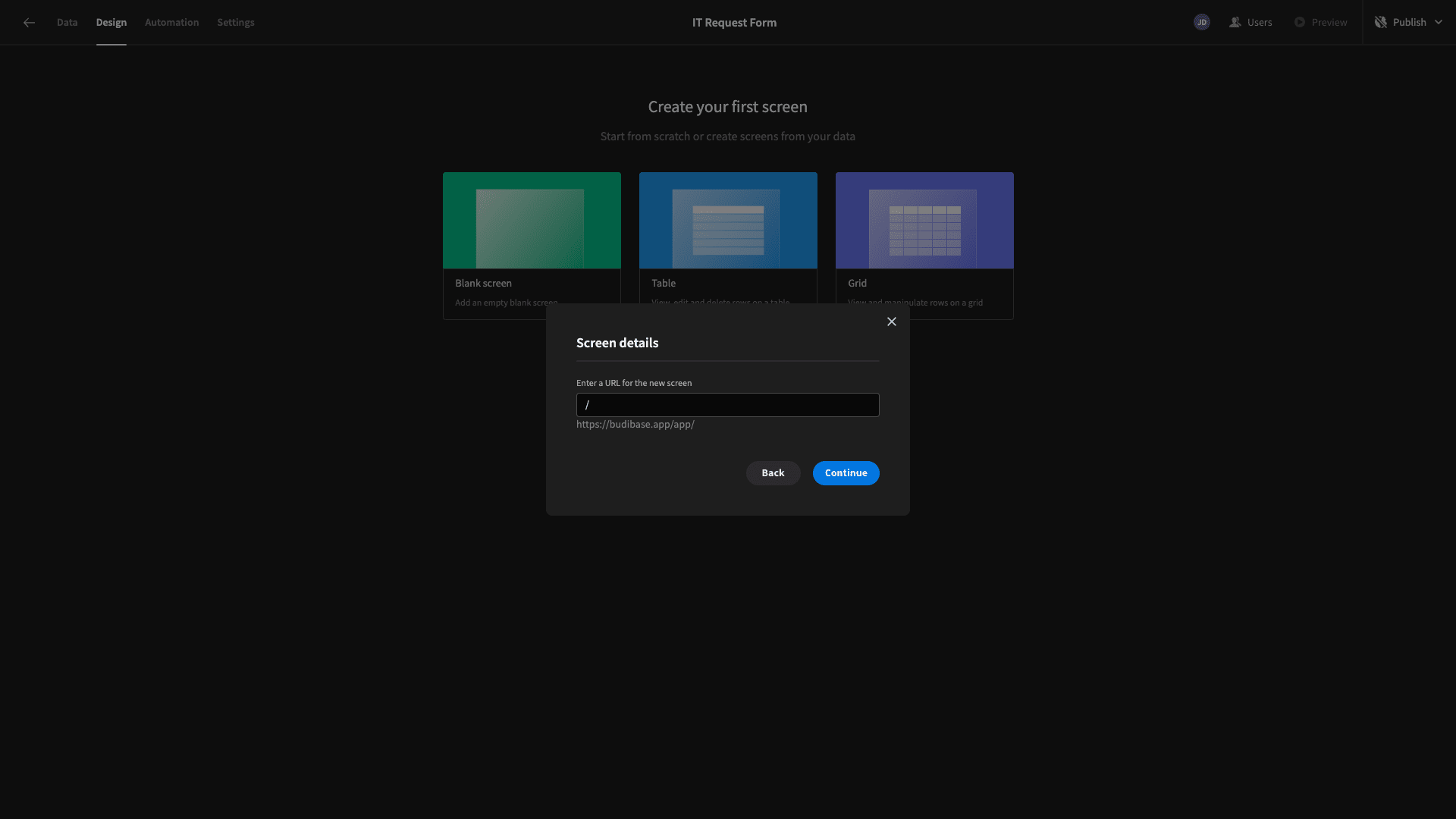The width and height of the screenshot is (1456, 819).
Task: Click the IT Request Form title
Action: pyautogui.click(x=734, y=23)
